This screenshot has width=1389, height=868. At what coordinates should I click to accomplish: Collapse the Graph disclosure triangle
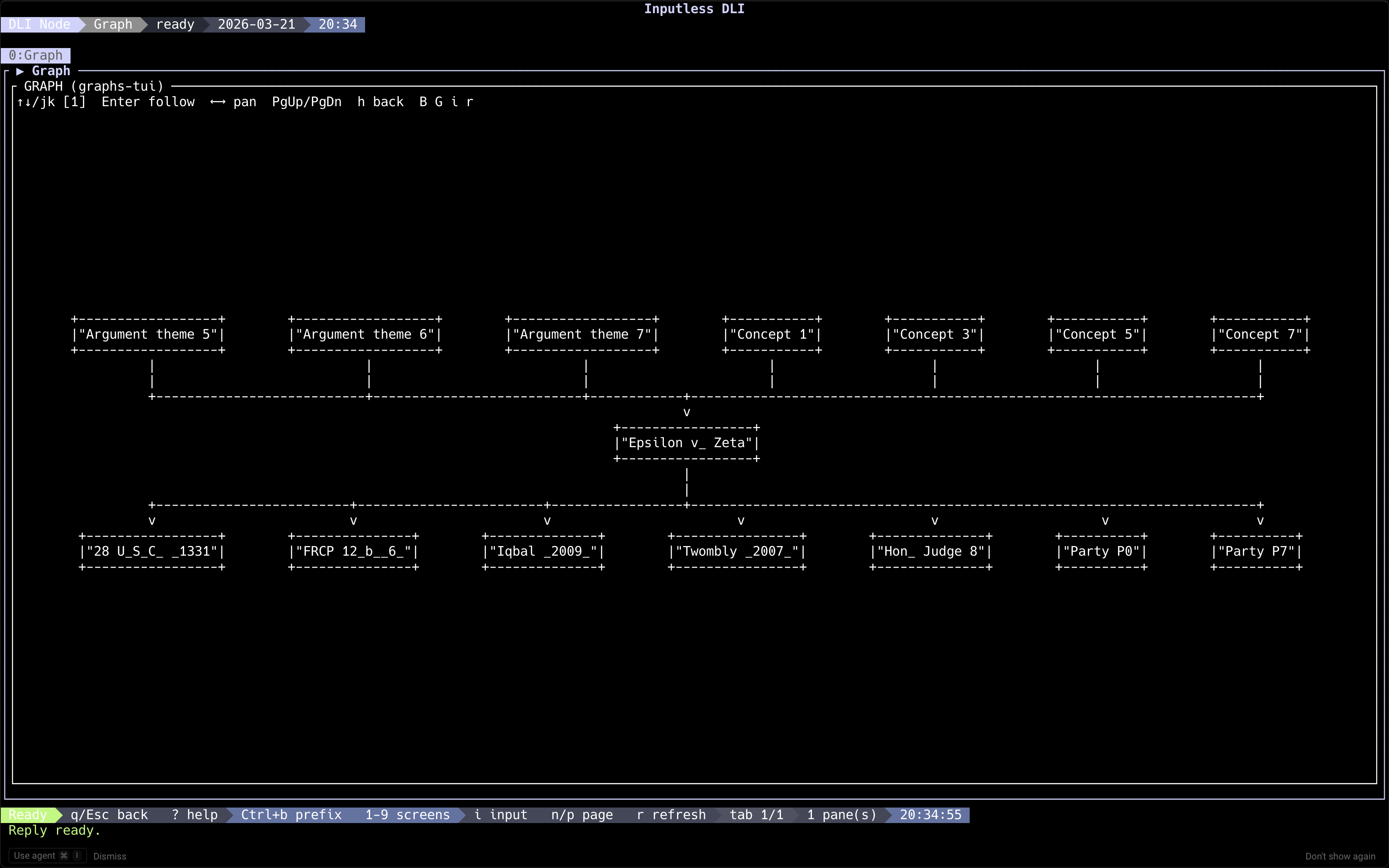(x=19, y=71)
